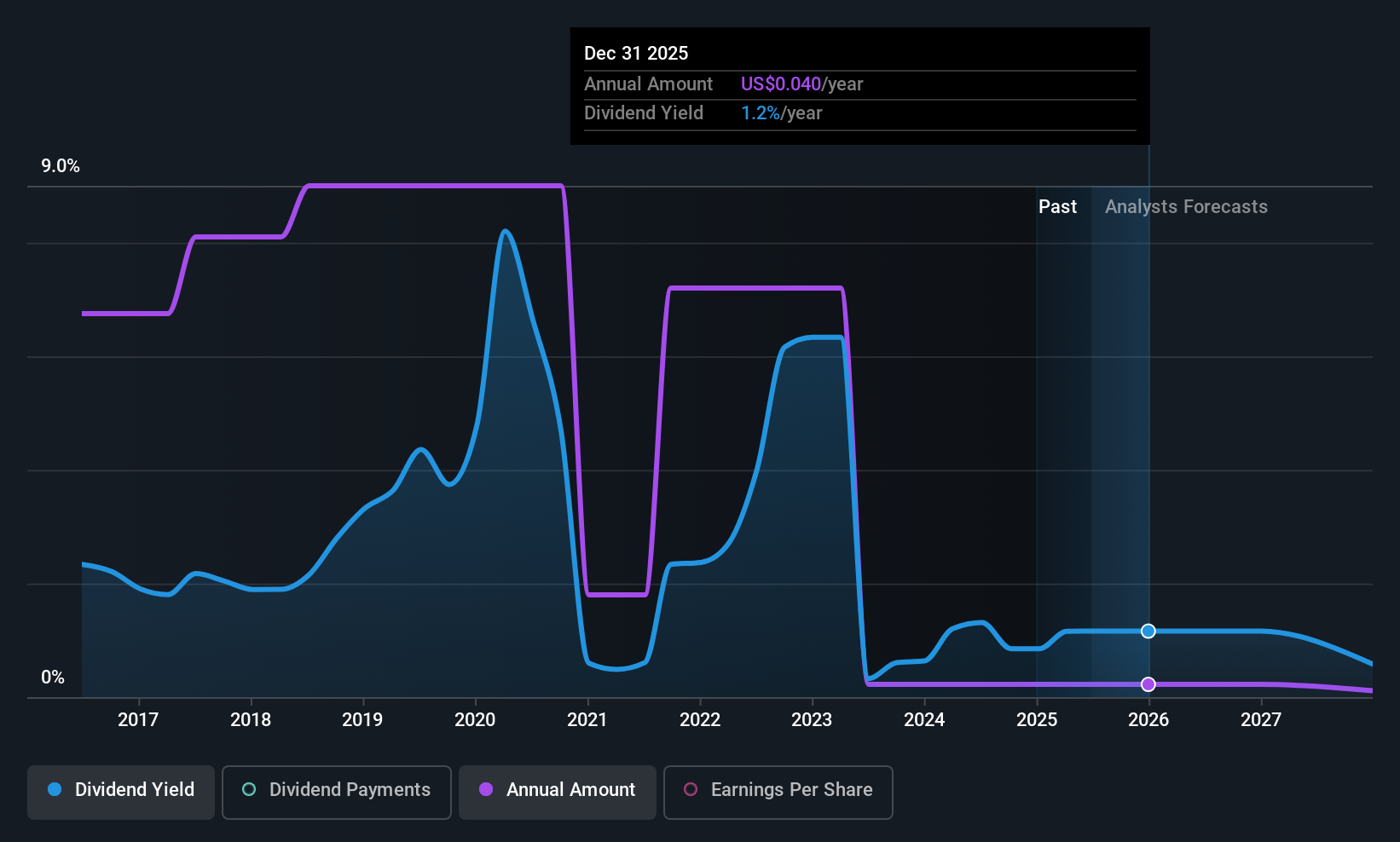Screen dimensions: 1400x842
Task: Click the 1.2%/year tooltip value
Action: [x=781, y=113]
